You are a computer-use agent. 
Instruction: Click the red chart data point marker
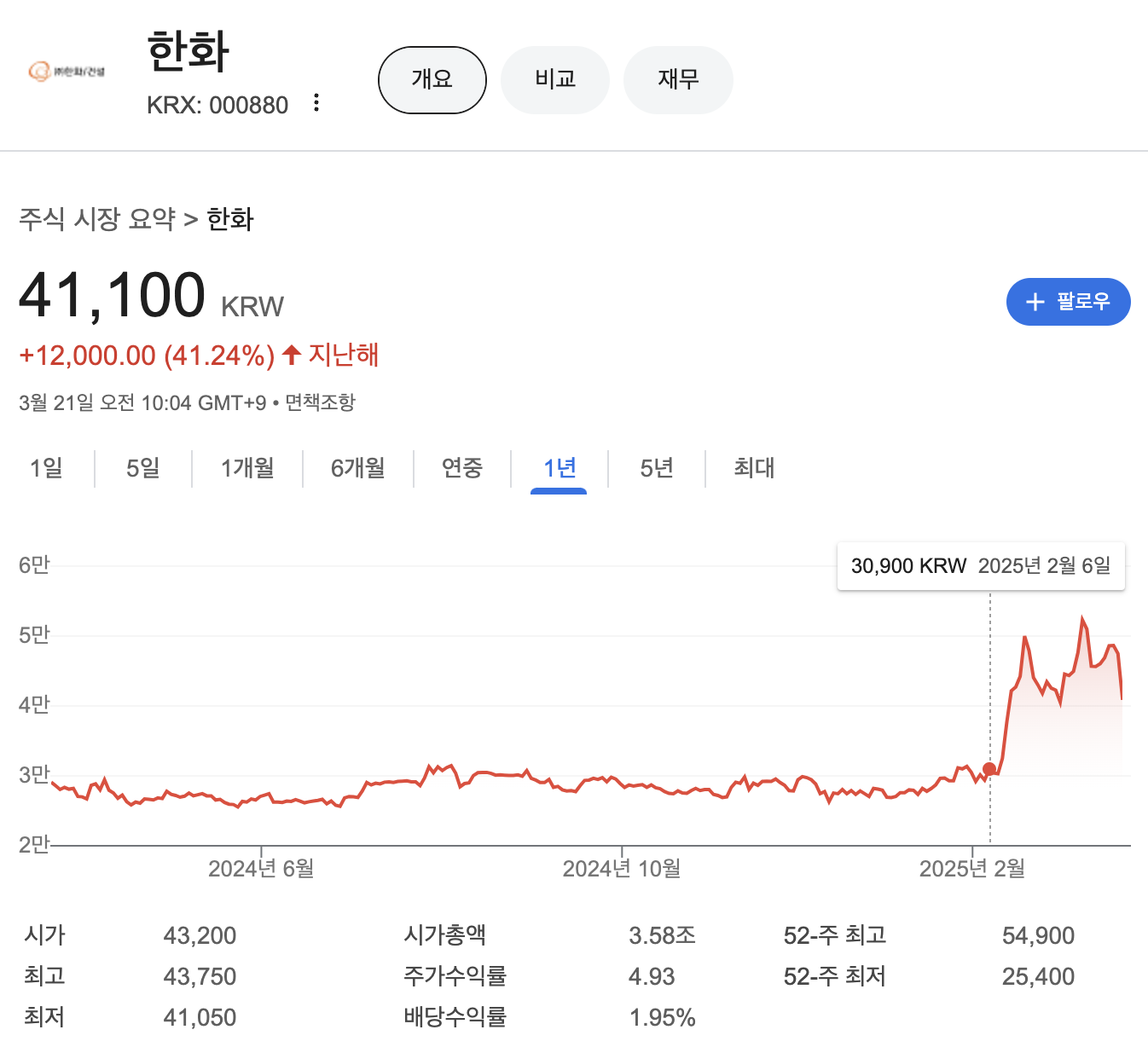pos(989,769)
